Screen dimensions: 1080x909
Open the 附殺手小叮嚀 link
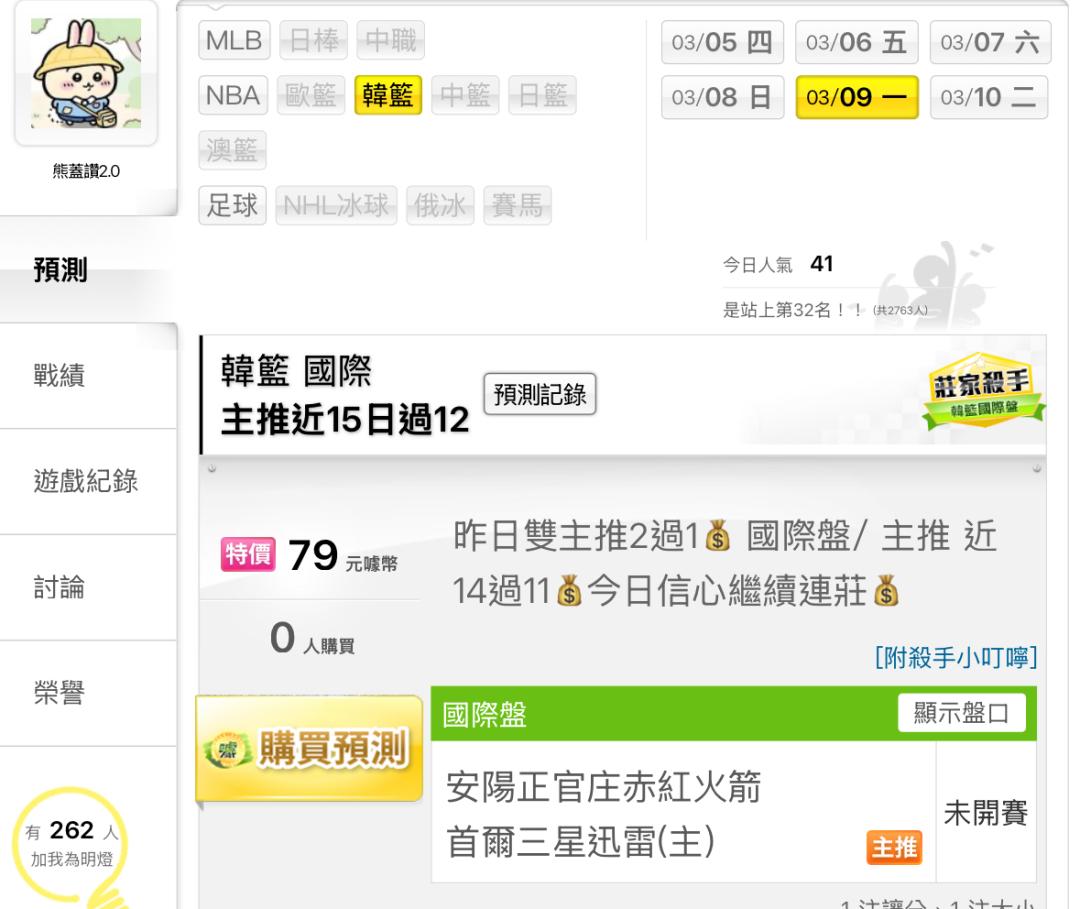tap(955, 658)
